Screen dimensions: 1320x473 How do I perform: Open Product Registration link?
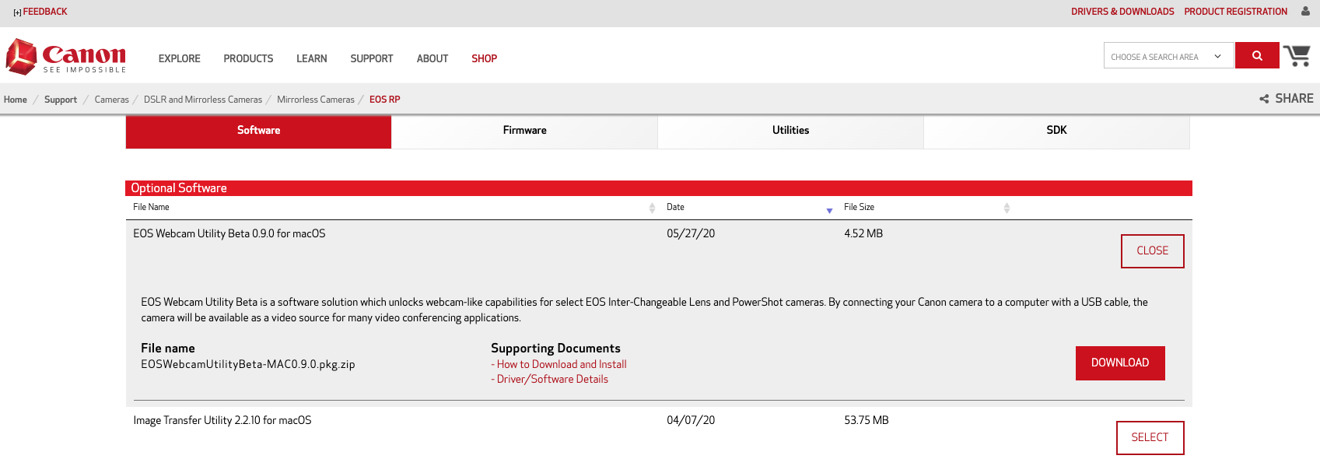click(1236, 12)
